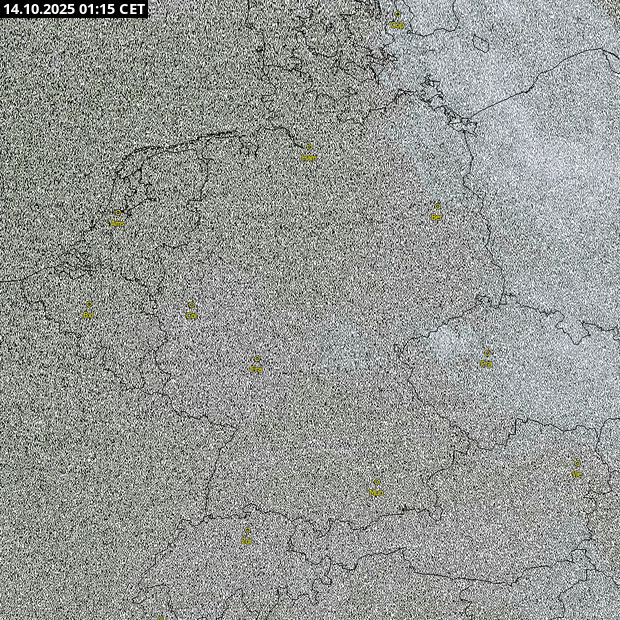The height and width of the screenshot is (620, 620).
Task: Select the Hamburg yellow marker in northern Germany
Action: (x=308, y=154)
